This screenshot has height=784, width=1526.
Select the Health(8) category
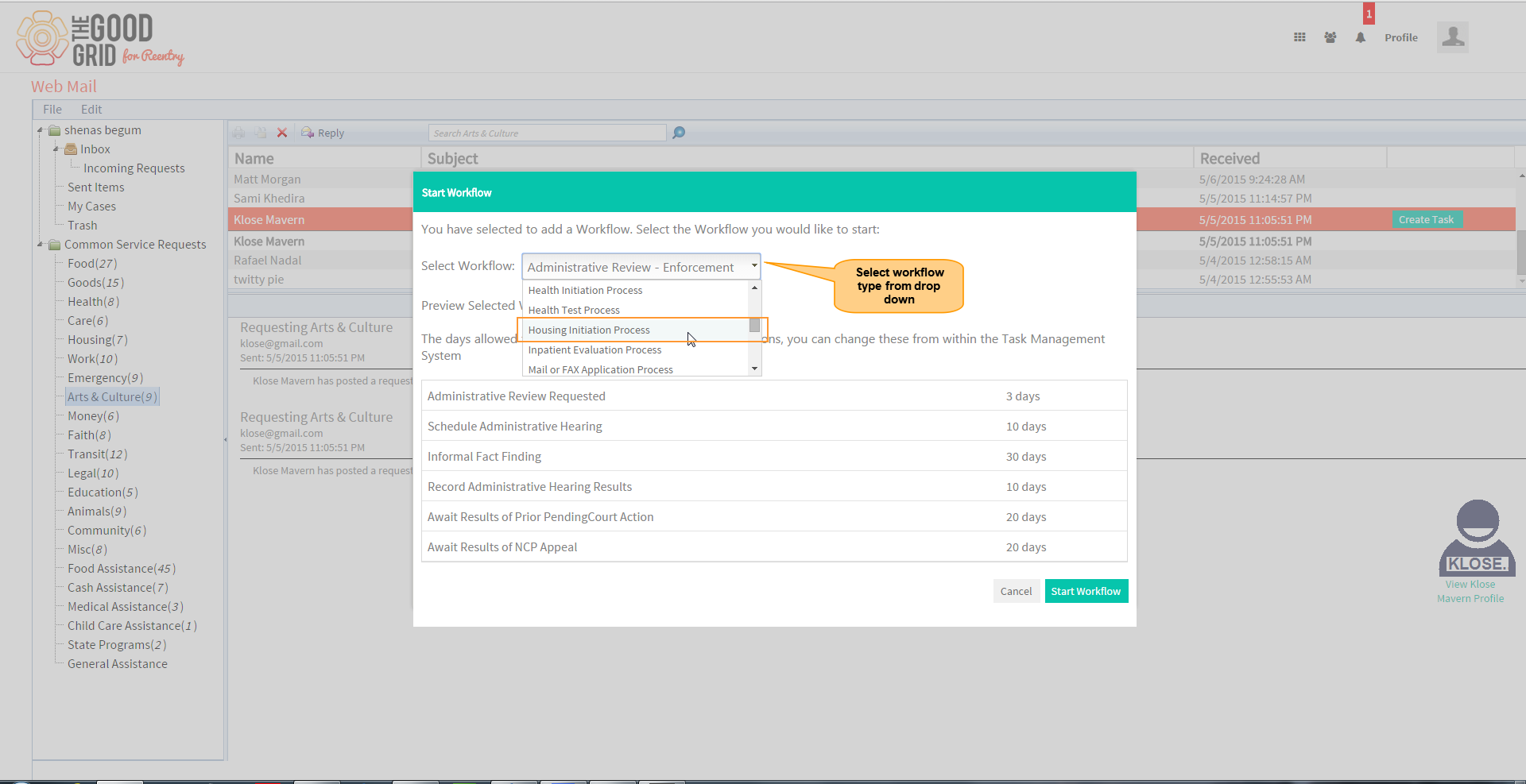tap(93, 302)
